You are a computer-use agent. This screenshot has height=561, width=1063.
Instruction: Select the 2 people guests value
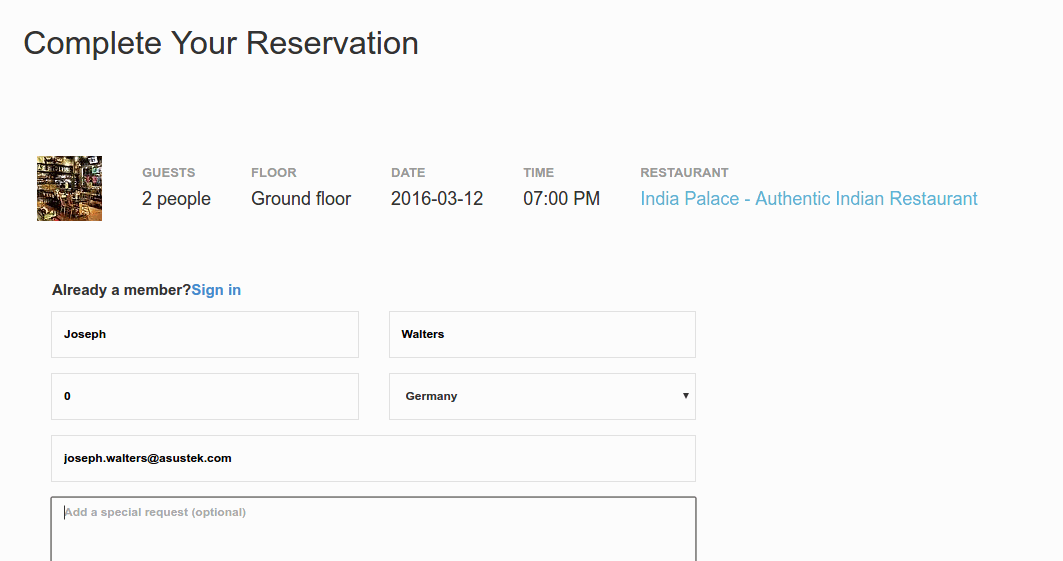pyautogui.click(x=176, y=199)
